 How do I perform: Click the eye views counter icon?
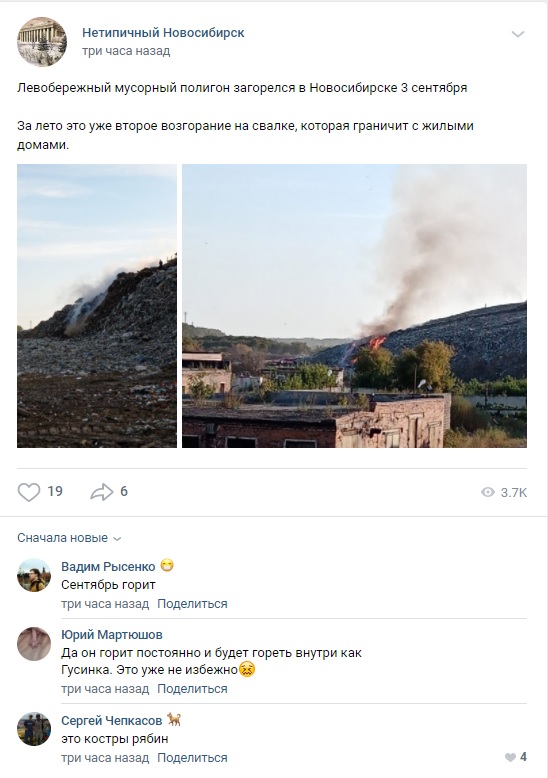[x=488, y=492]
